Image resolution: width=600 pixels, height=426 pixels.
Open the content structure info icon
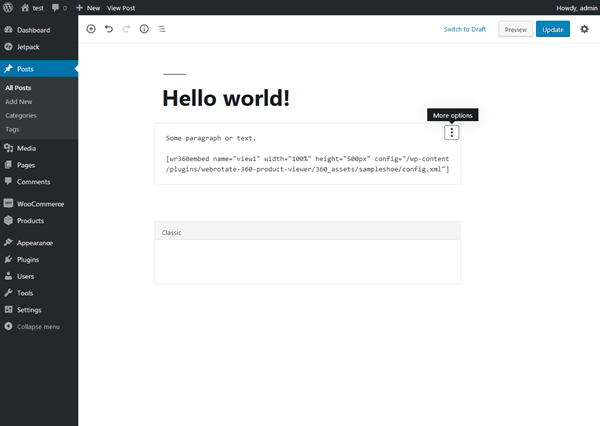tap(144, 29)
